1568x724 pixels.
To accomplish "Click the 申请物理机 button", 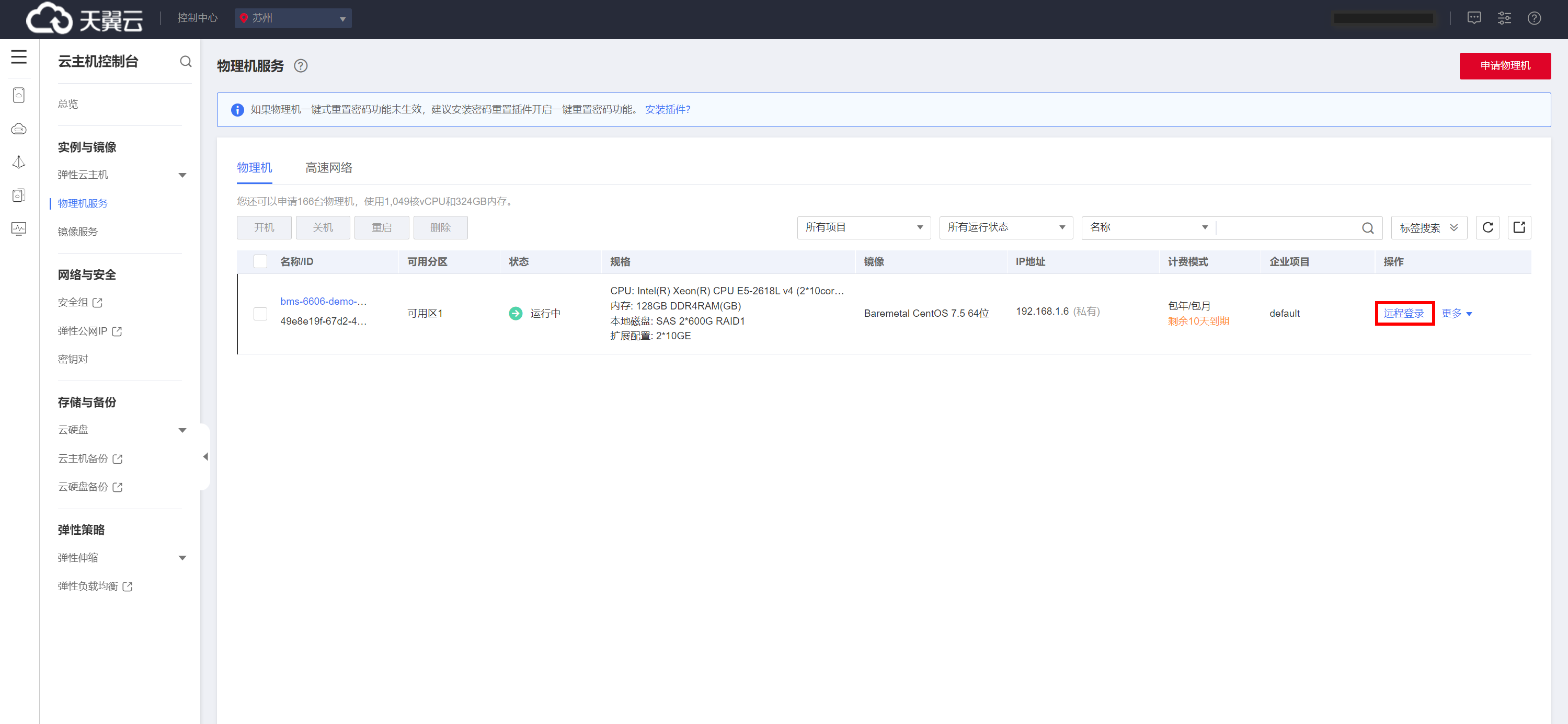I will (x=1504, y=66).
